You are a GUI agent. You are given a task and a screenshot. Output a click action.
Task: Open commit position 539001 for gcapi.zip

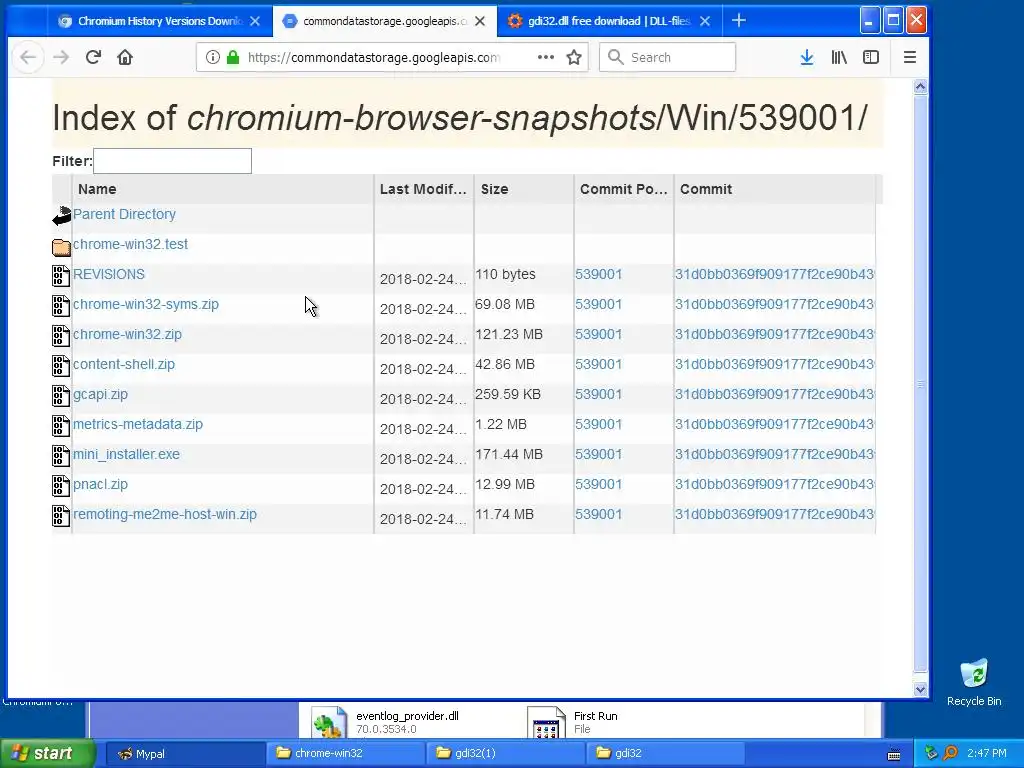coord(598,394)
